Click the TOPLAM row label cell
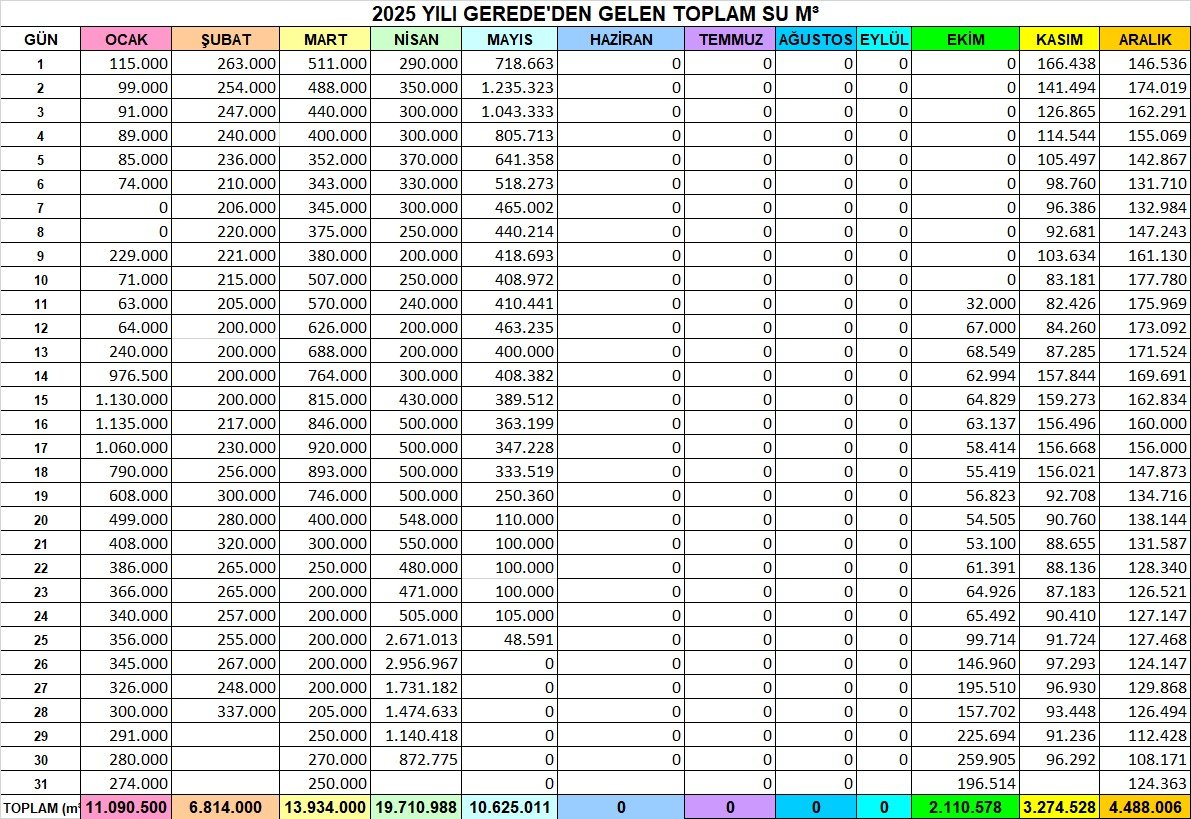Image resolution: width=1191 pixels, height=819 pixels. 41,807
